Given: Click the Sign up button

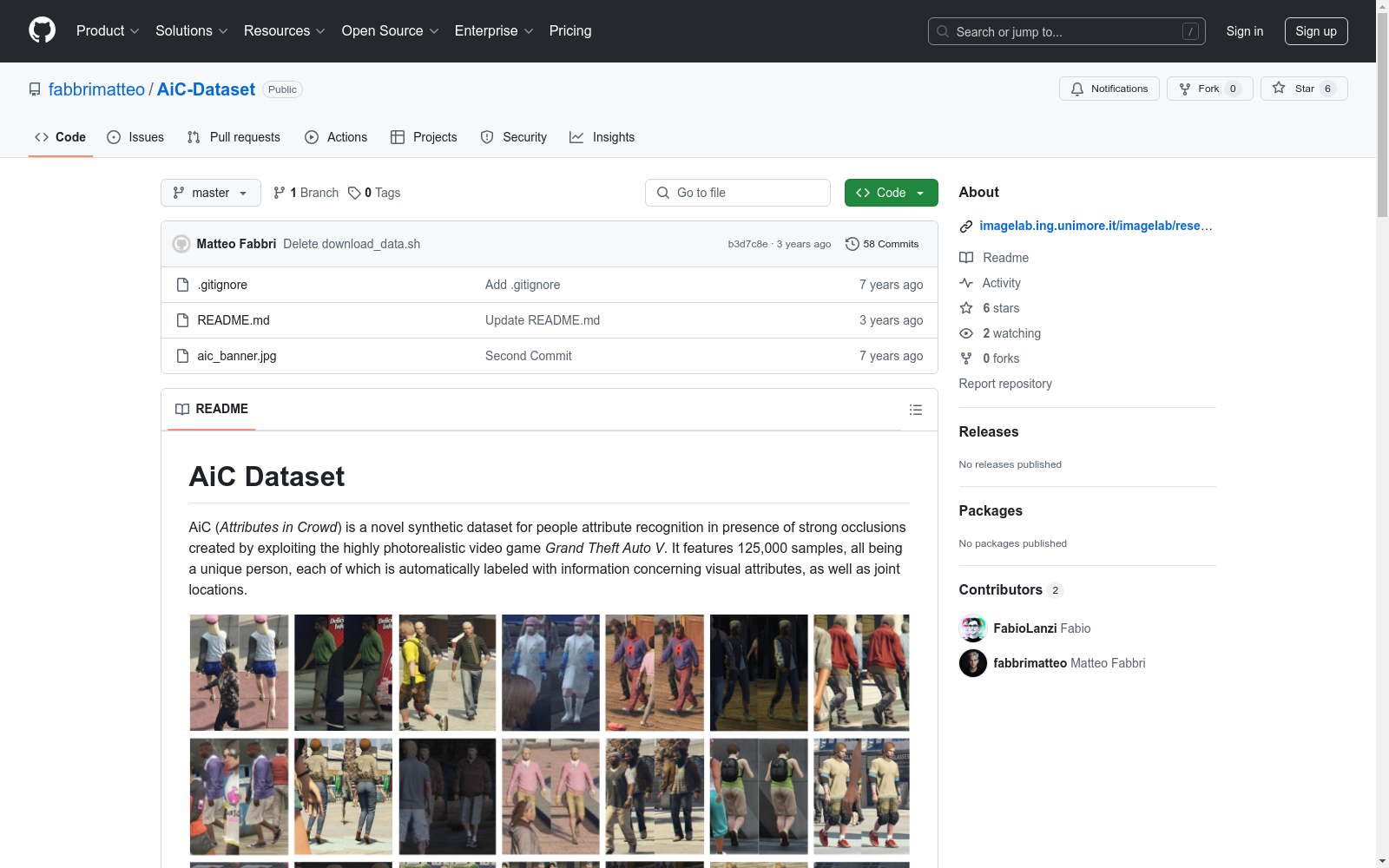Looking at the screenshot, I should pos(1316,31).
